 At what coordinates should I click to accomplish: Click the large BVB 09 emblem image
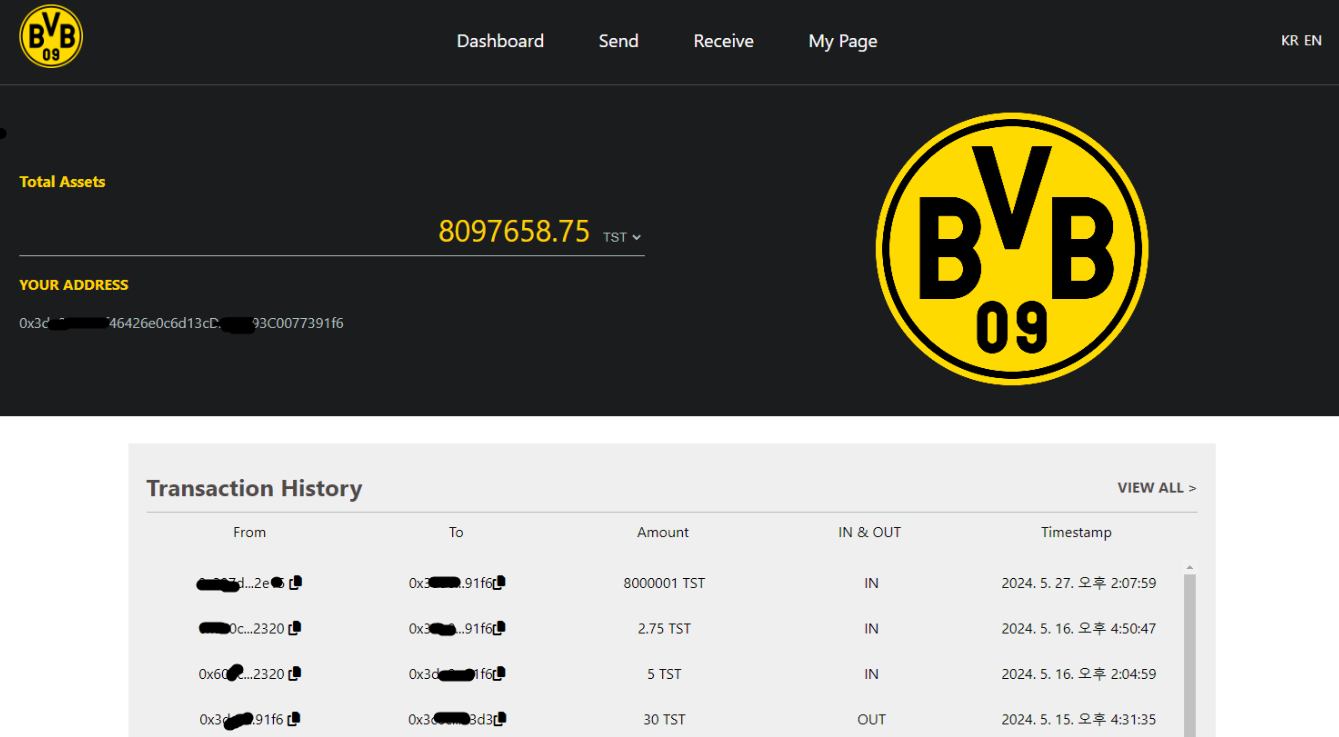pos(1012,248)
